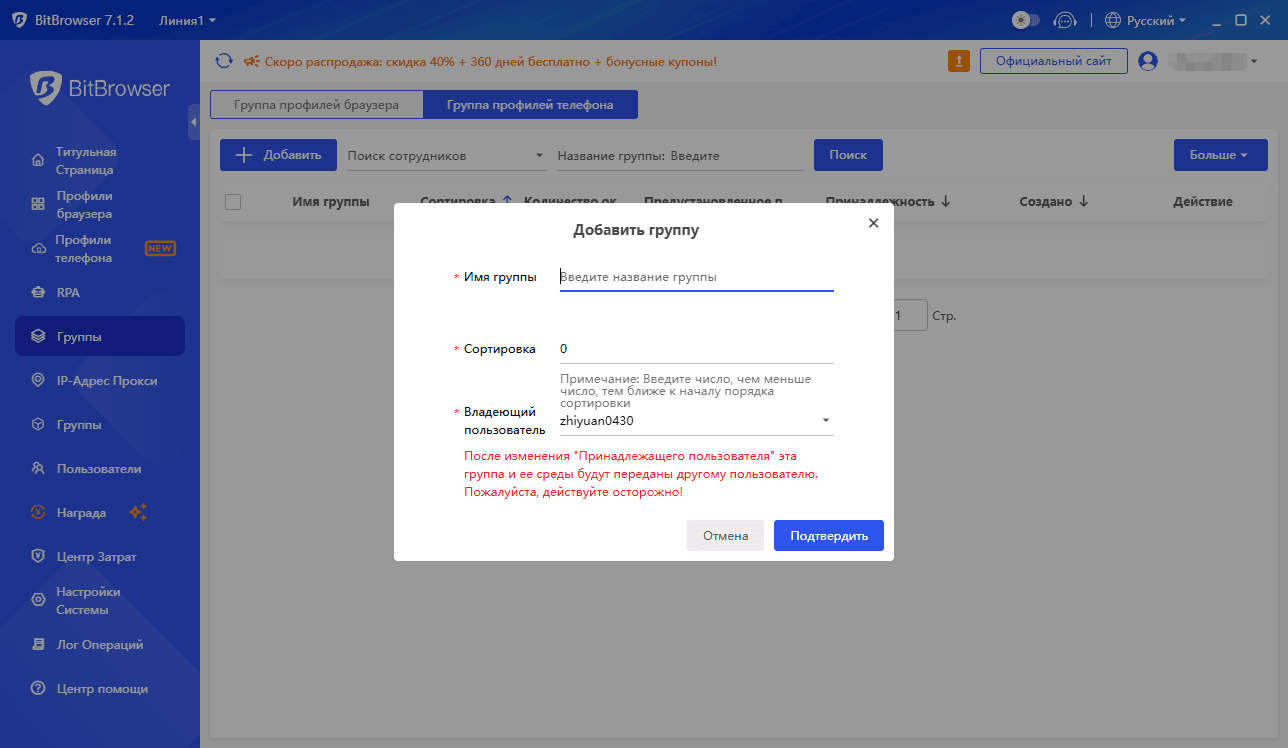
Task: Open Награда in the sidebar
Action: (x=100, y=513)
